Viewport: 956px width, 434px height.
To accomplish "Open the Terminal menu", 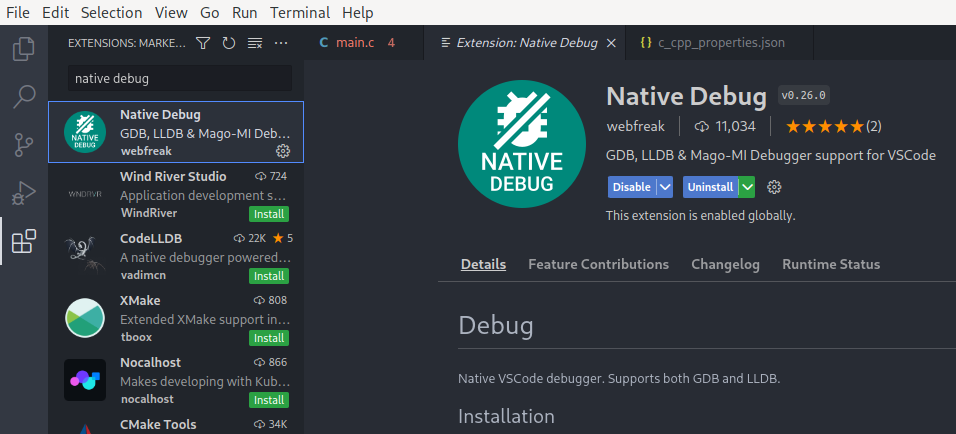I will (x=300, y=13).
